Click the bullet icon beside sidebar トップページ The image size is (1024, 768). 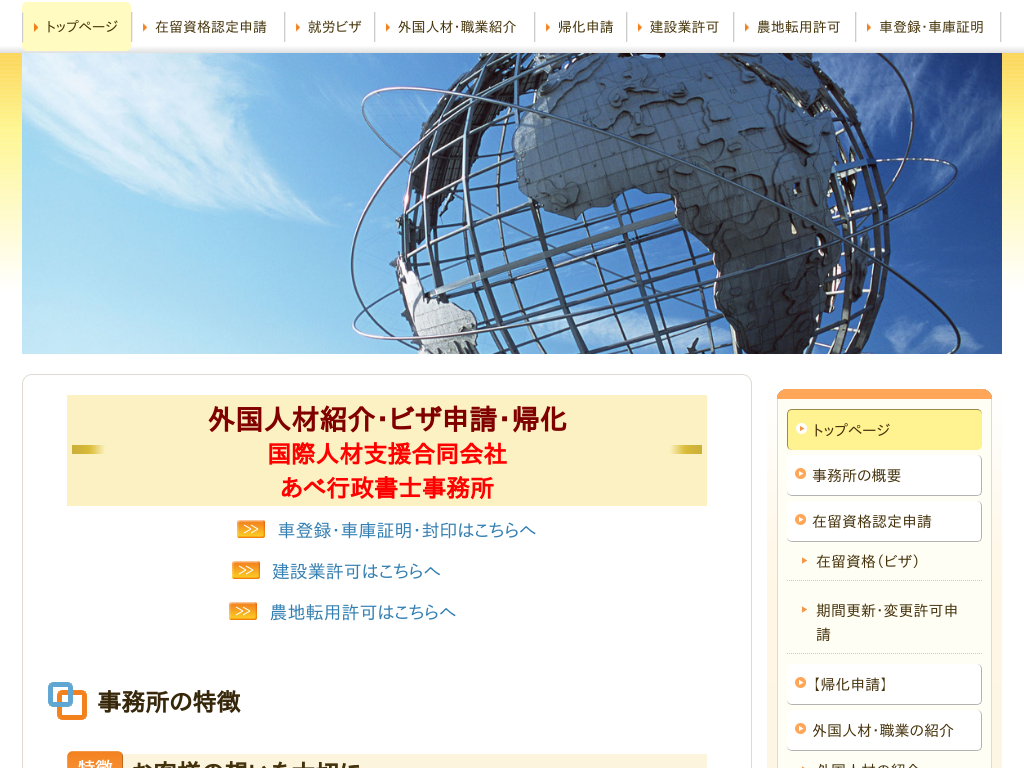(x=801, y=428)
